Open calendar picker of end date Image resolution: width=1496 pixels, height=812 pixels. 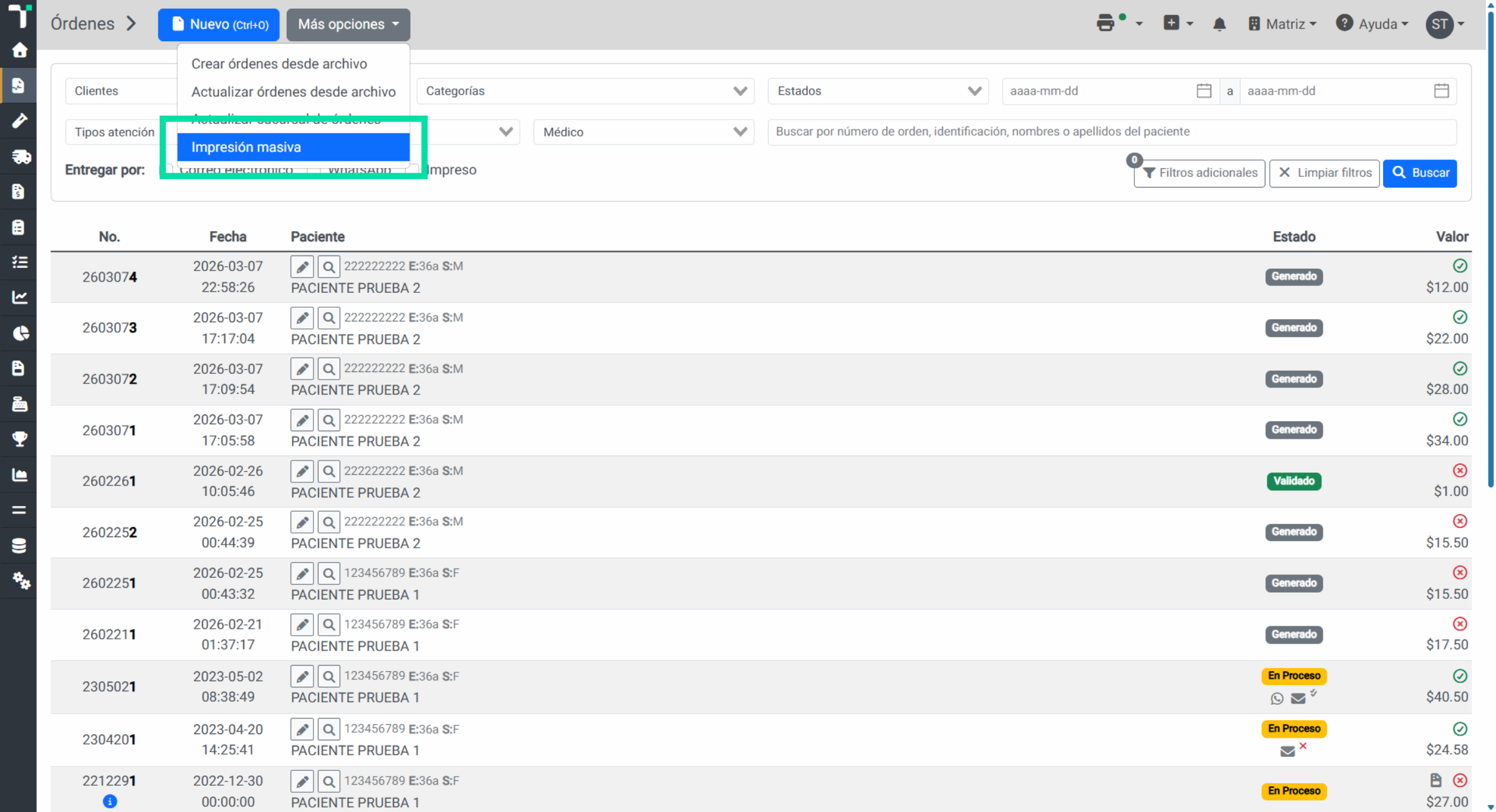coord(1441,91)
